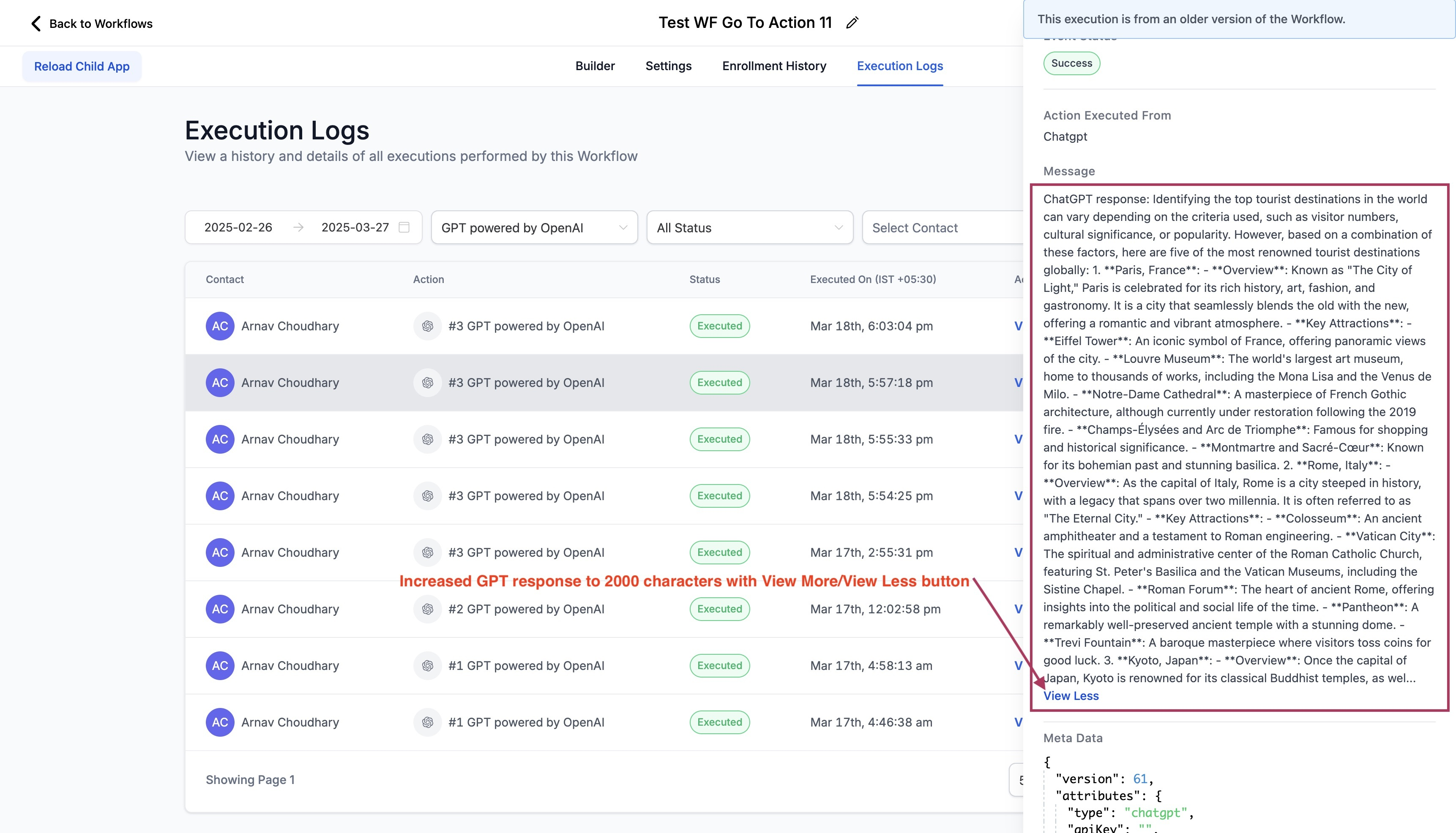The image size is (1456, 833).
Task: Go to the Settings tab
Action: point(668,66)
